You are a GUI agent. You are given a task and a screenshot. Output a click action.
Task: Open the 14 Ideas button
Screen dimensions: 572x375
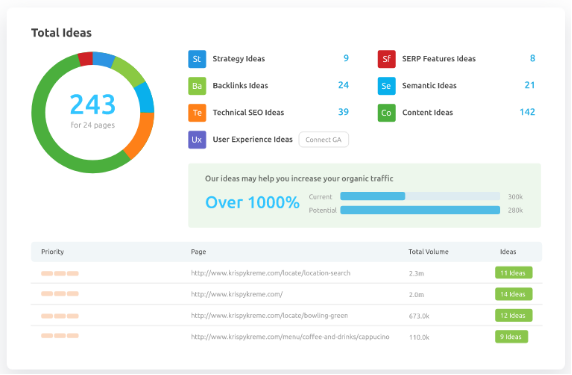(x=513, y=294)
